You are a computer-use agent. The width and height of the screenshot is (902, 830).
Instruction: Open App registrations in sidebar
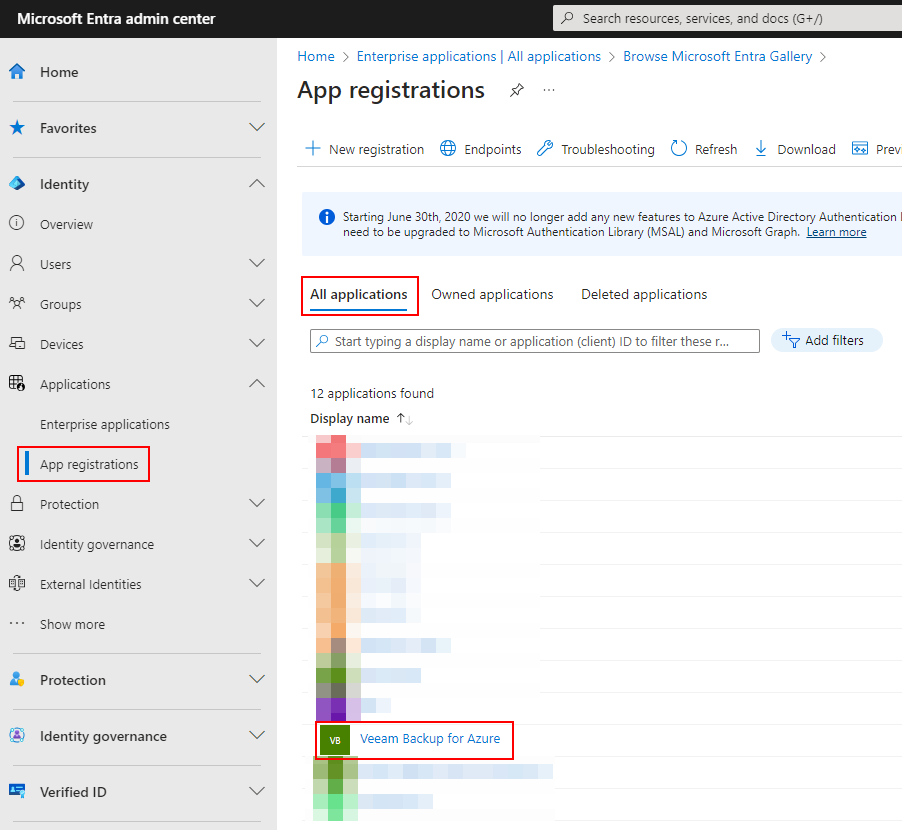click(89, 464)
